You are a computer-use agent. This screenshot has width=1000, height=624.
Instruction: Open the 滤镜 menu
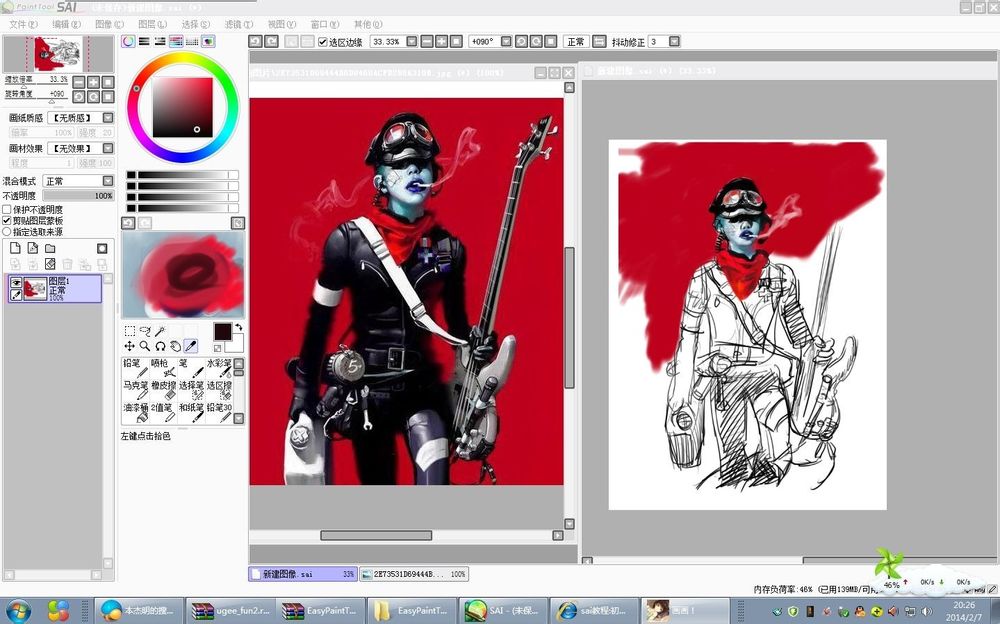click(239, 24)
